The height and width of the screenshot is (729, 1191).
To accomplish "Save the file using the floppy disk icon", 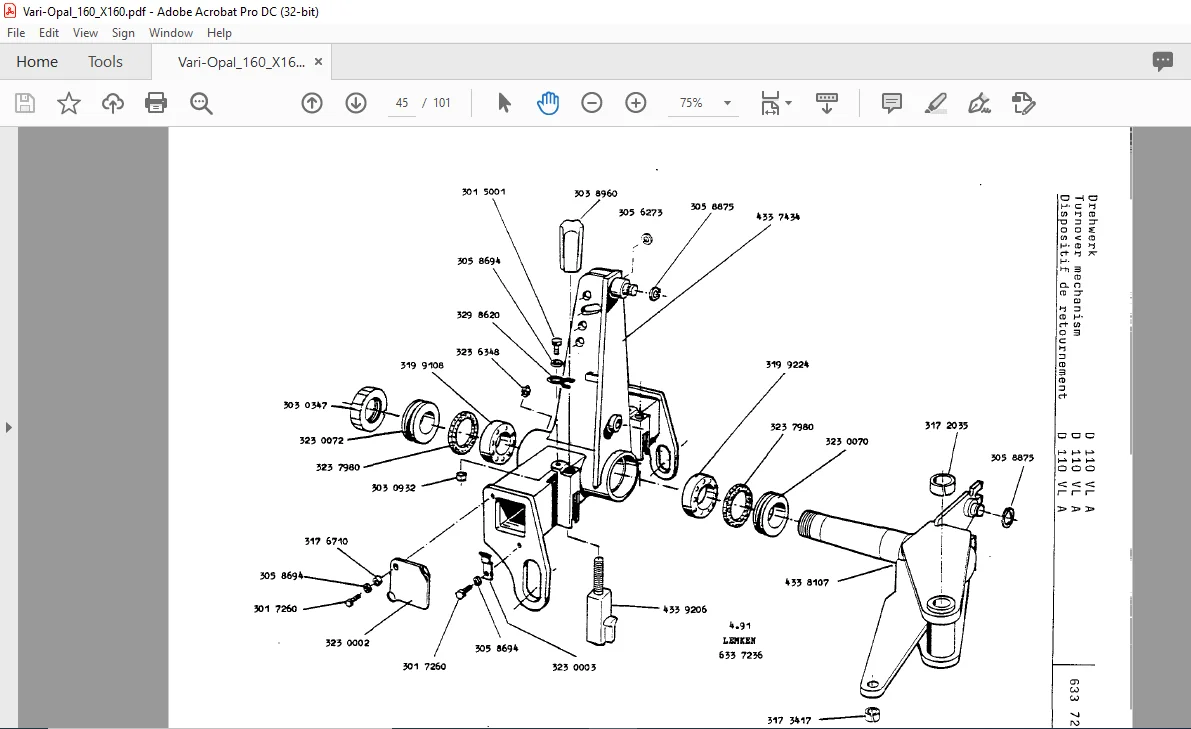I will point(25,103).
